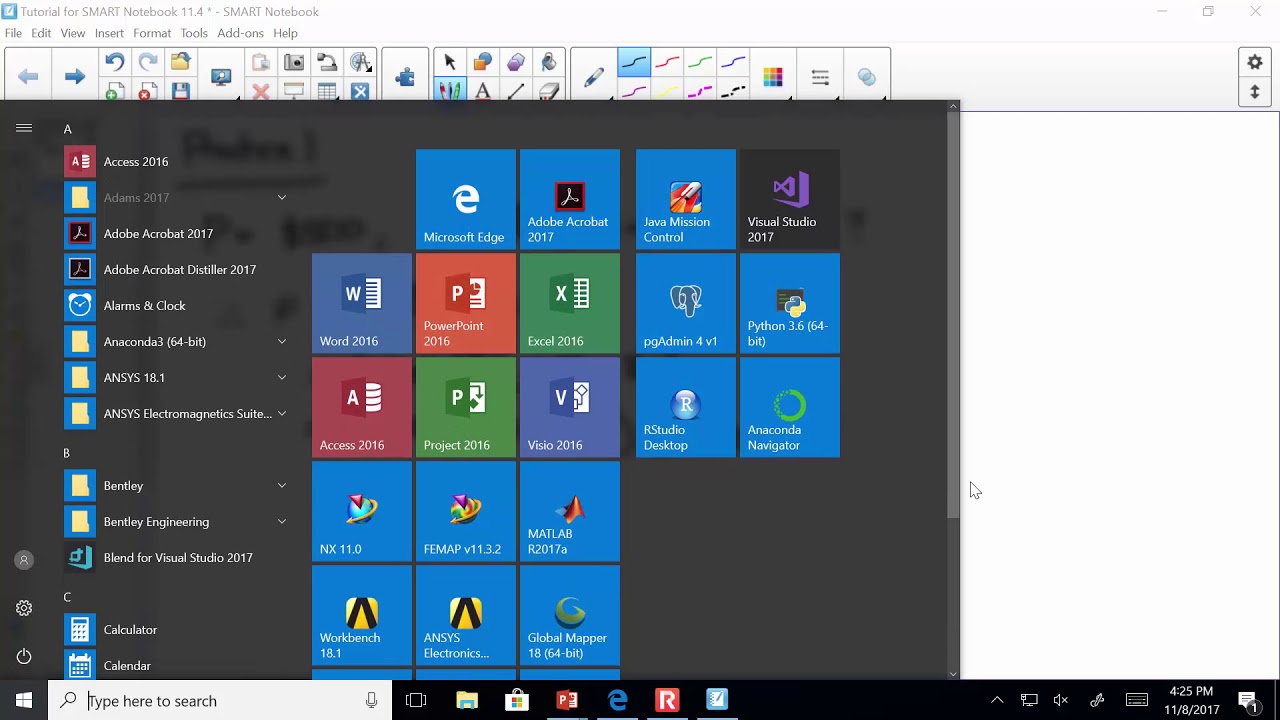This screenshot has height=720, width=1280.
Task: Open the transparency circles icon
Action: point(867,77)
